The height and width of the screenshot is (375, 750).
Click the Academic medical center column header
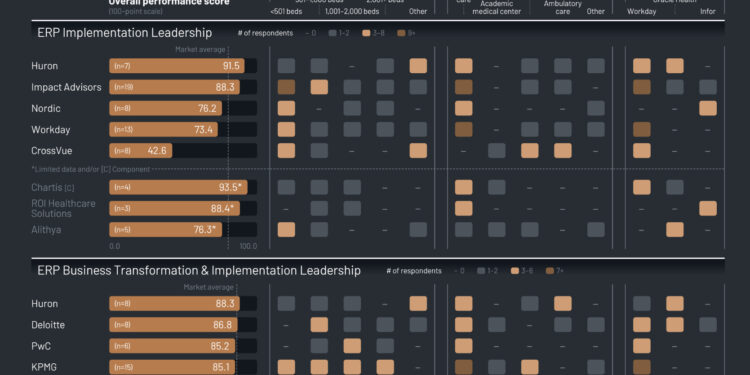496,8
